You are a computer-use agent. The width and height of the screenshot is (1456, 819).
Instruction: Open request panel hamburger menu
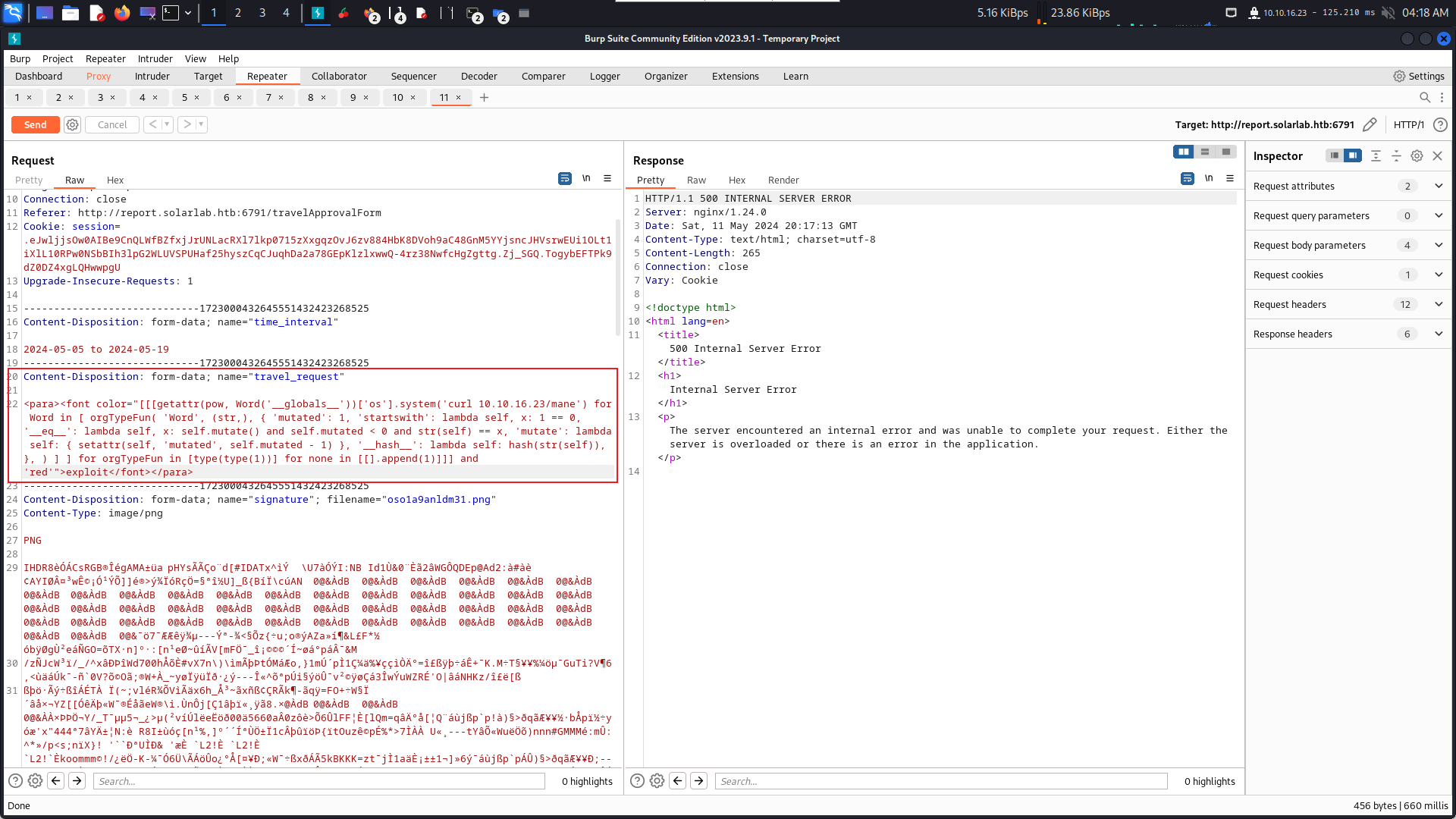(x=607, y=178)
